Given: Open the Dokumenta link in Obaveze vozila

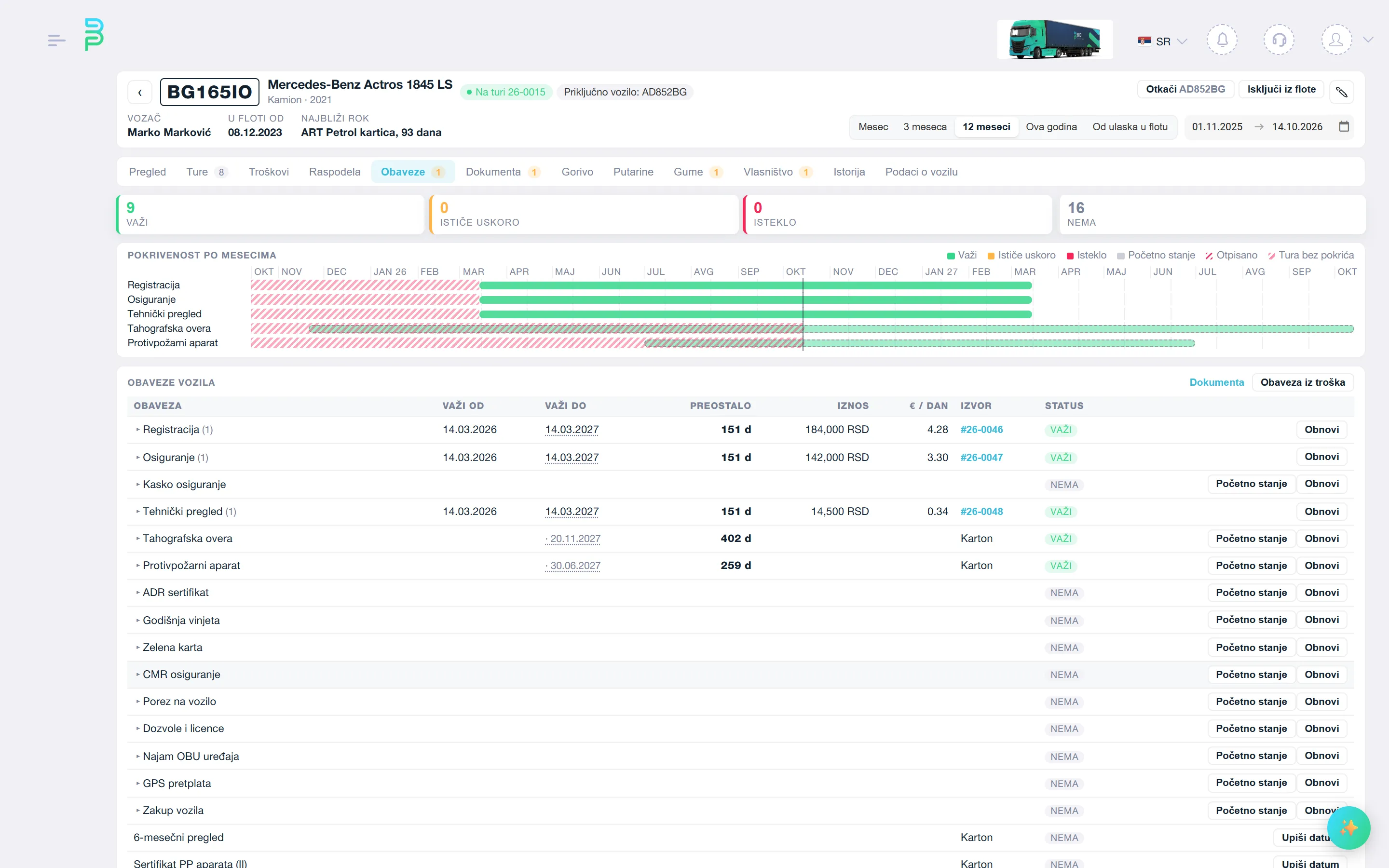Looking at the screenshot, I should coord(1216,382).
